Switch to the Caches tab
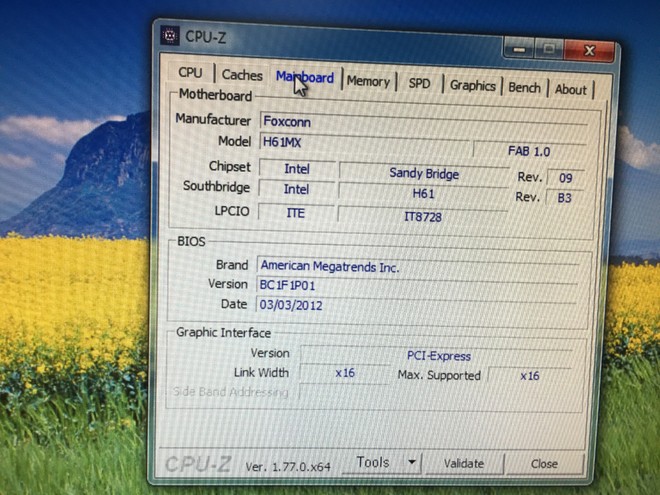660x495 pixels. point(242,75)
